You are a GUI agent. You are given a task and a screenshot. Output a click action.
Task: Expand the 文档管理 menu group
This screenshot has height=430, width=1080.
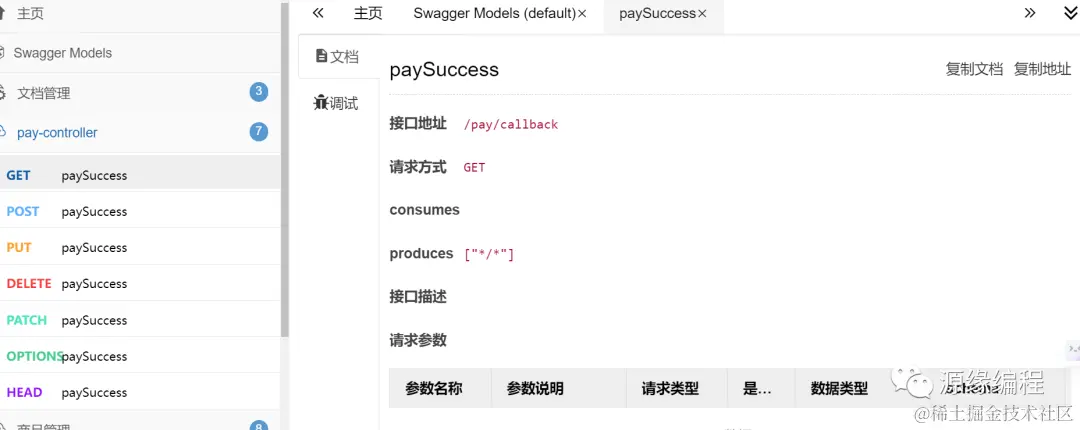[138, 93]
